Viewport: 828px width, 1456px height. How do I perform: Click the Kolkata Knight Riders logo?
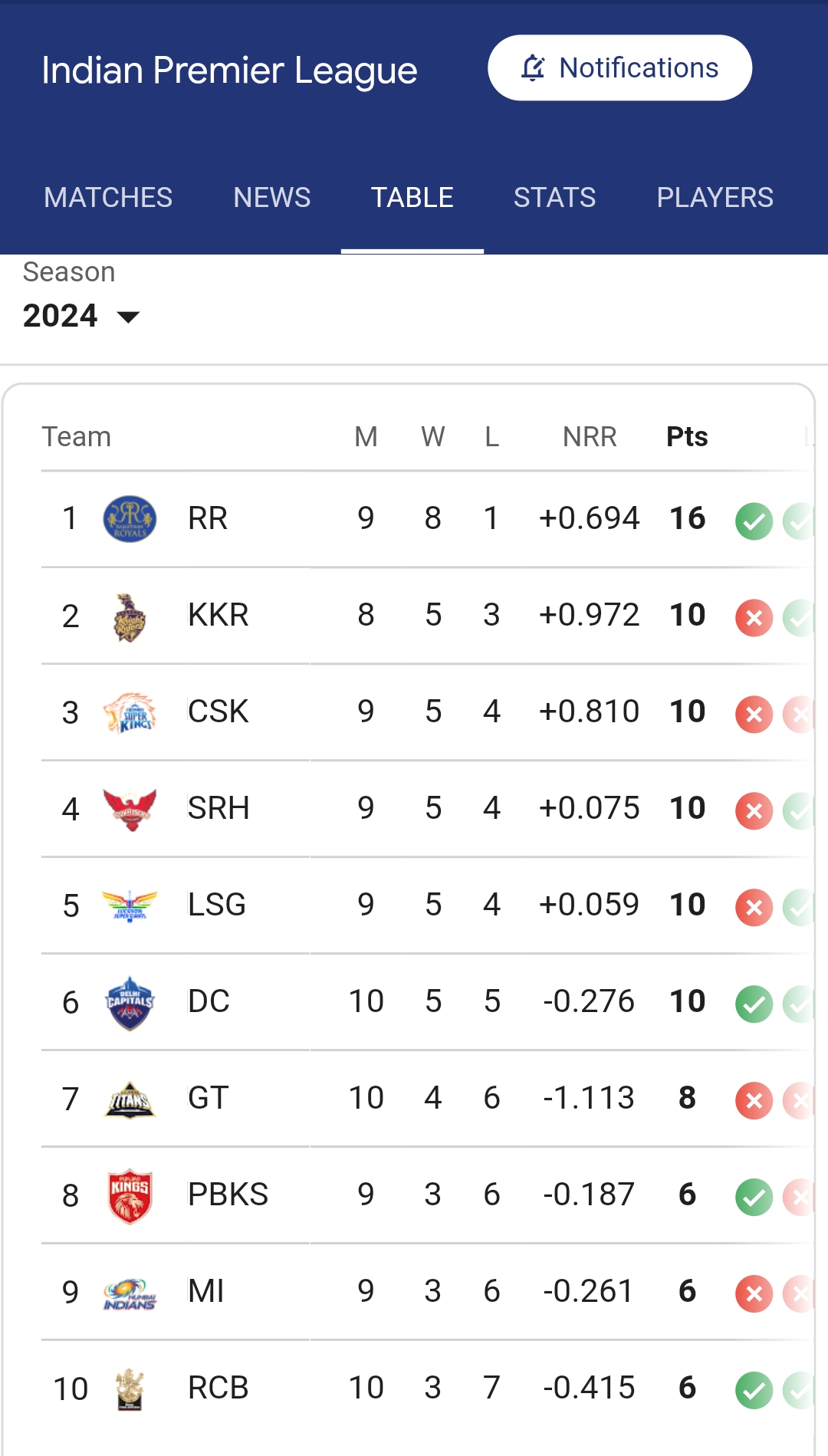[130, 616]
